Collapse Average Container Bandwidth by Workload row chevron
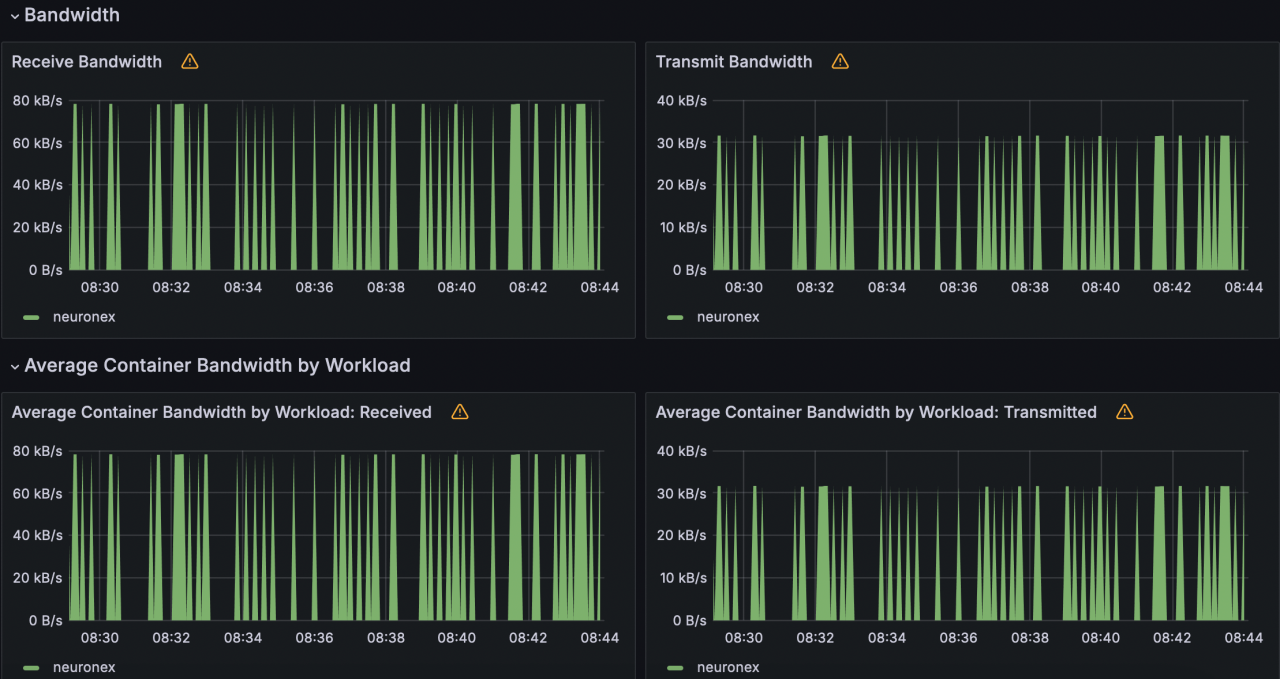The height and width of the screenshot is (679, 1280). [14, 367]
